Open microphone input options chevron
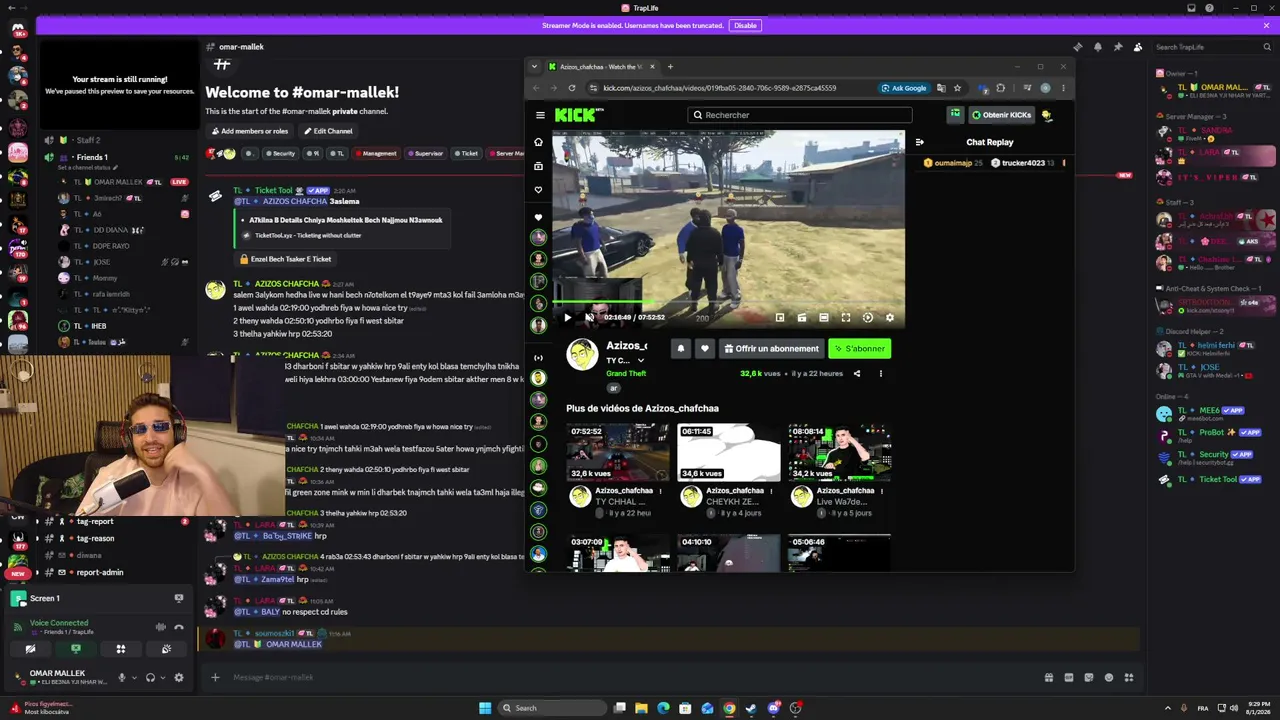The image size is (1280, 720). (134, 677)
